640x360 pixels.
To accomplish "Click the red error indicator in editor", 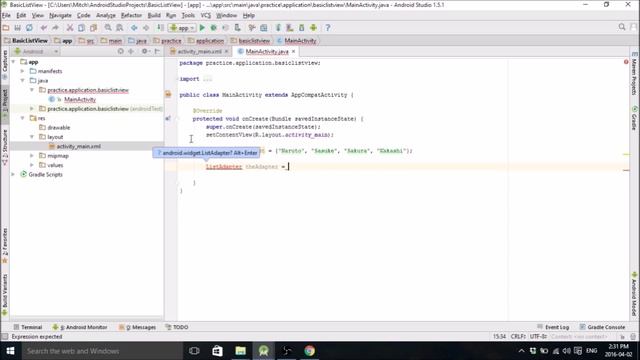I will (626, 62).
